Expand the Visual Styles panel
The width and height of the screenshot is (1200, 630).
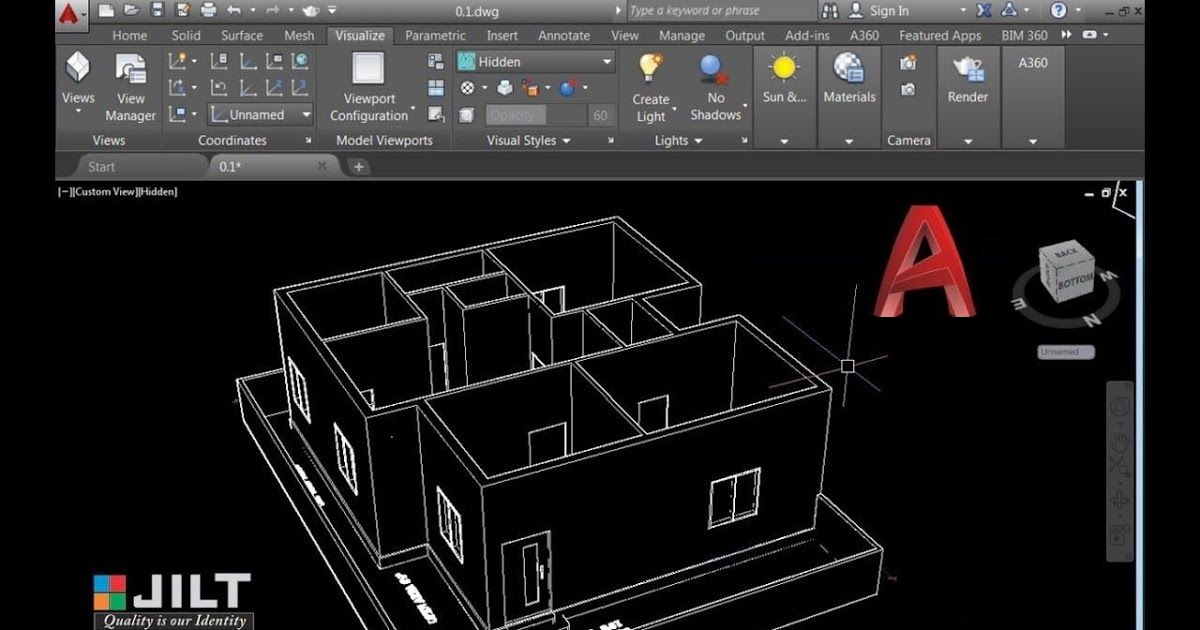click(x=566, y=140)
